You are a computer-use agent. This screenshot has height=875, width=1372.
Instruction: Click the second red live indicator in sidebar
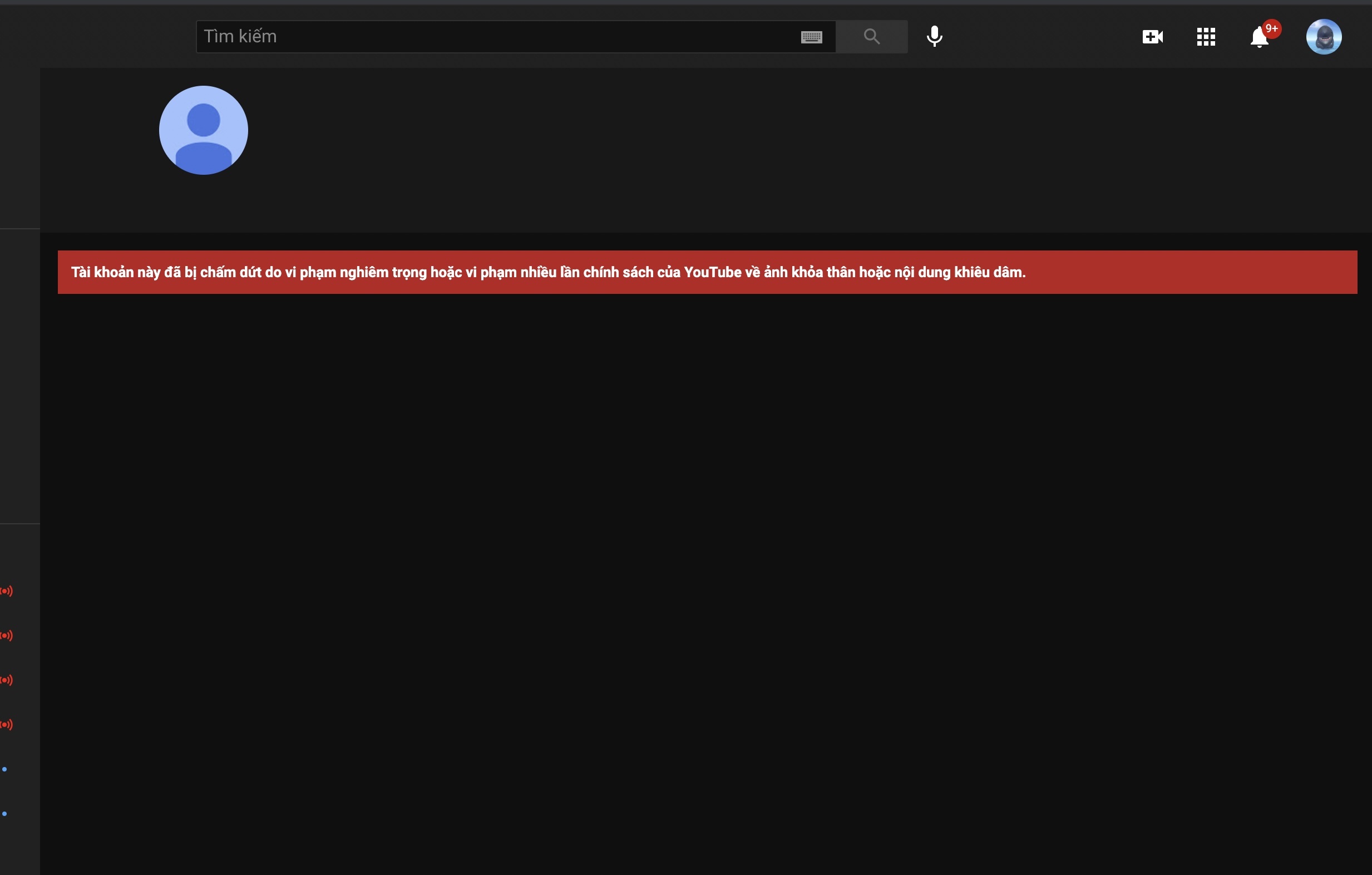point(6,636)
